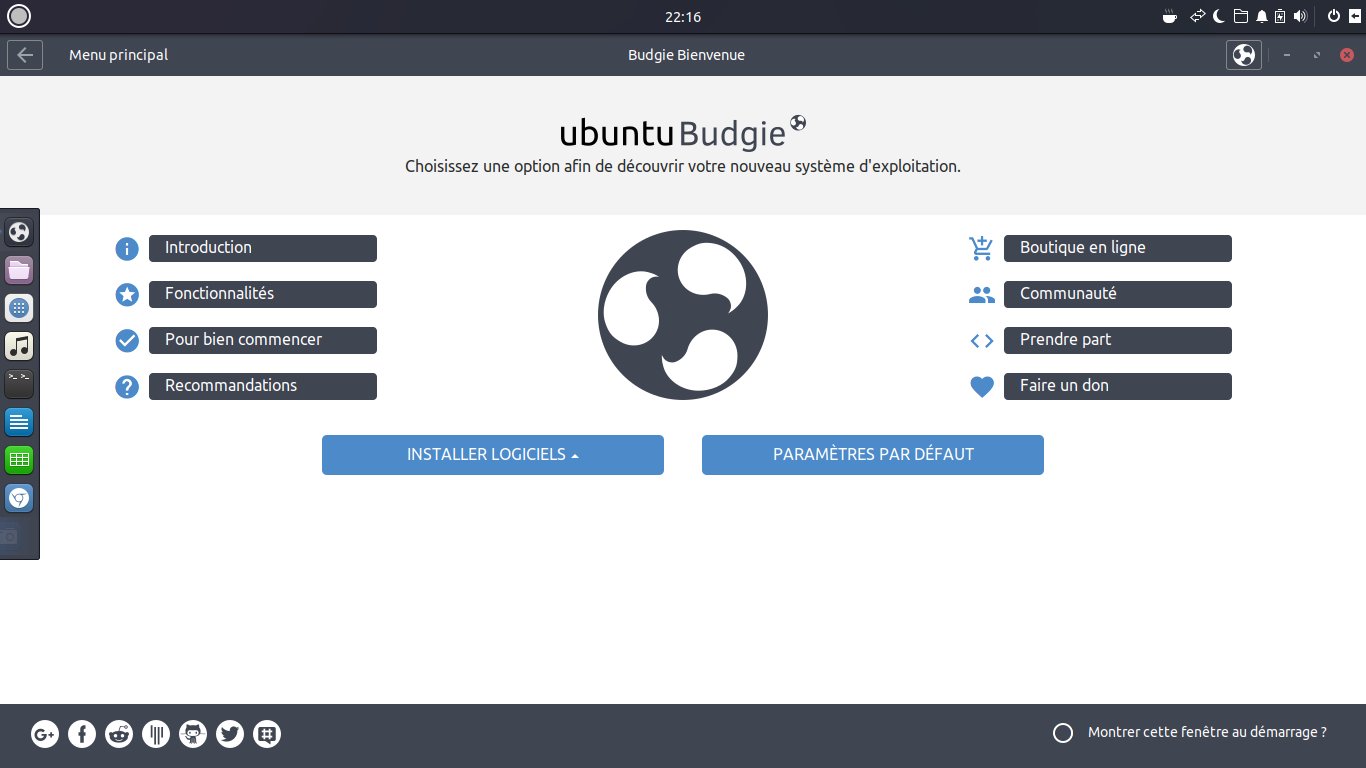This screenshot has width=1366, height=768.
Task: Click the star icon beside Fonctionnalités
Action: [x=127, y=295]
